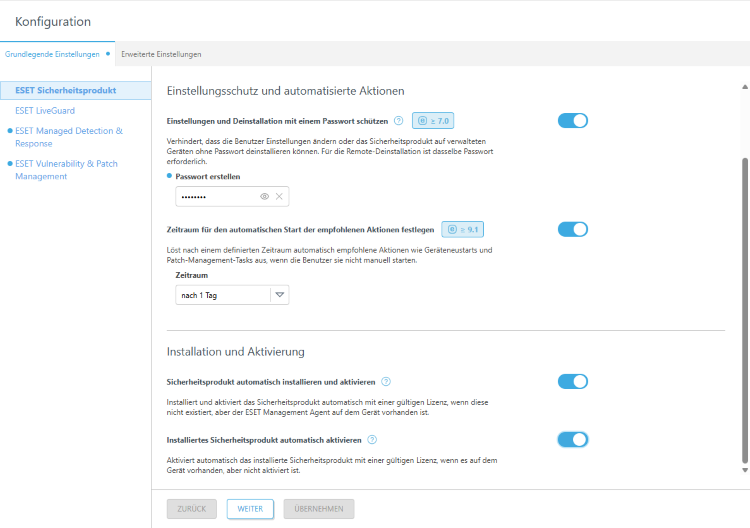Screen dimensions: 750x528
Task: Click into the Passwort erstellen field
Action: [215, 197]
